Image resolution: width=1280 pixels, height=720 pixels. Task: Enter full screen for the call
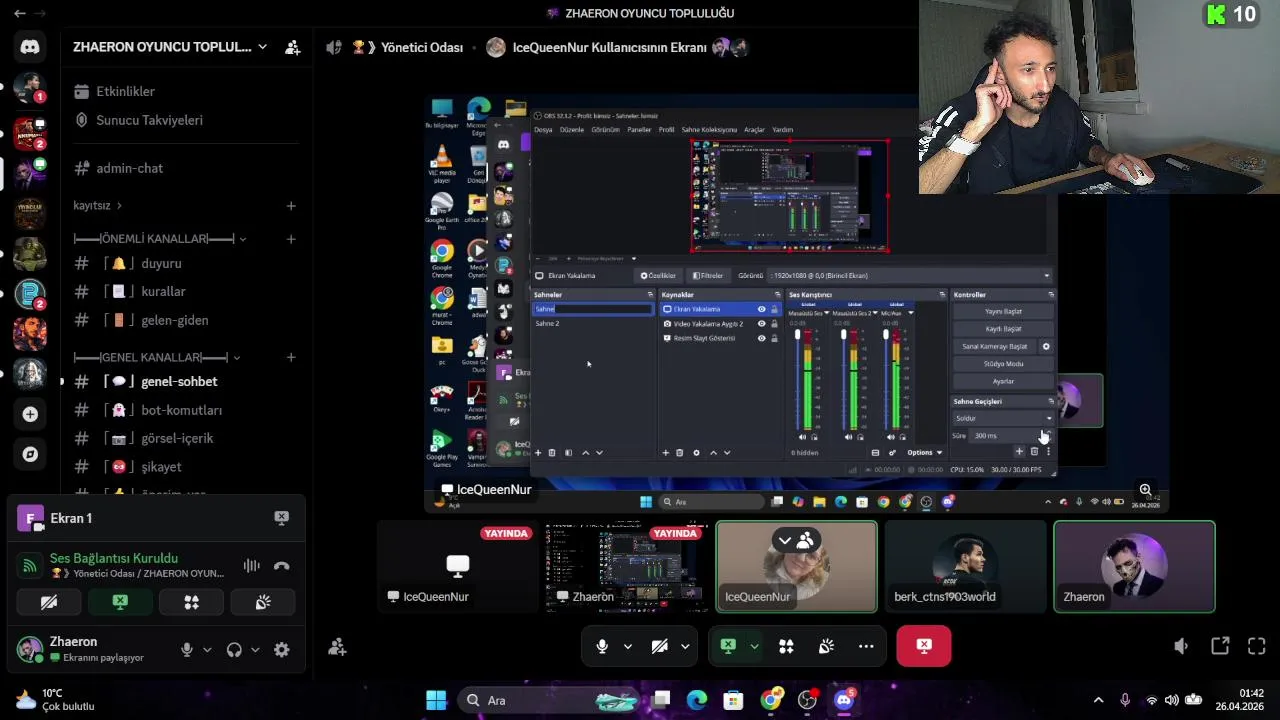point(1257,647)
